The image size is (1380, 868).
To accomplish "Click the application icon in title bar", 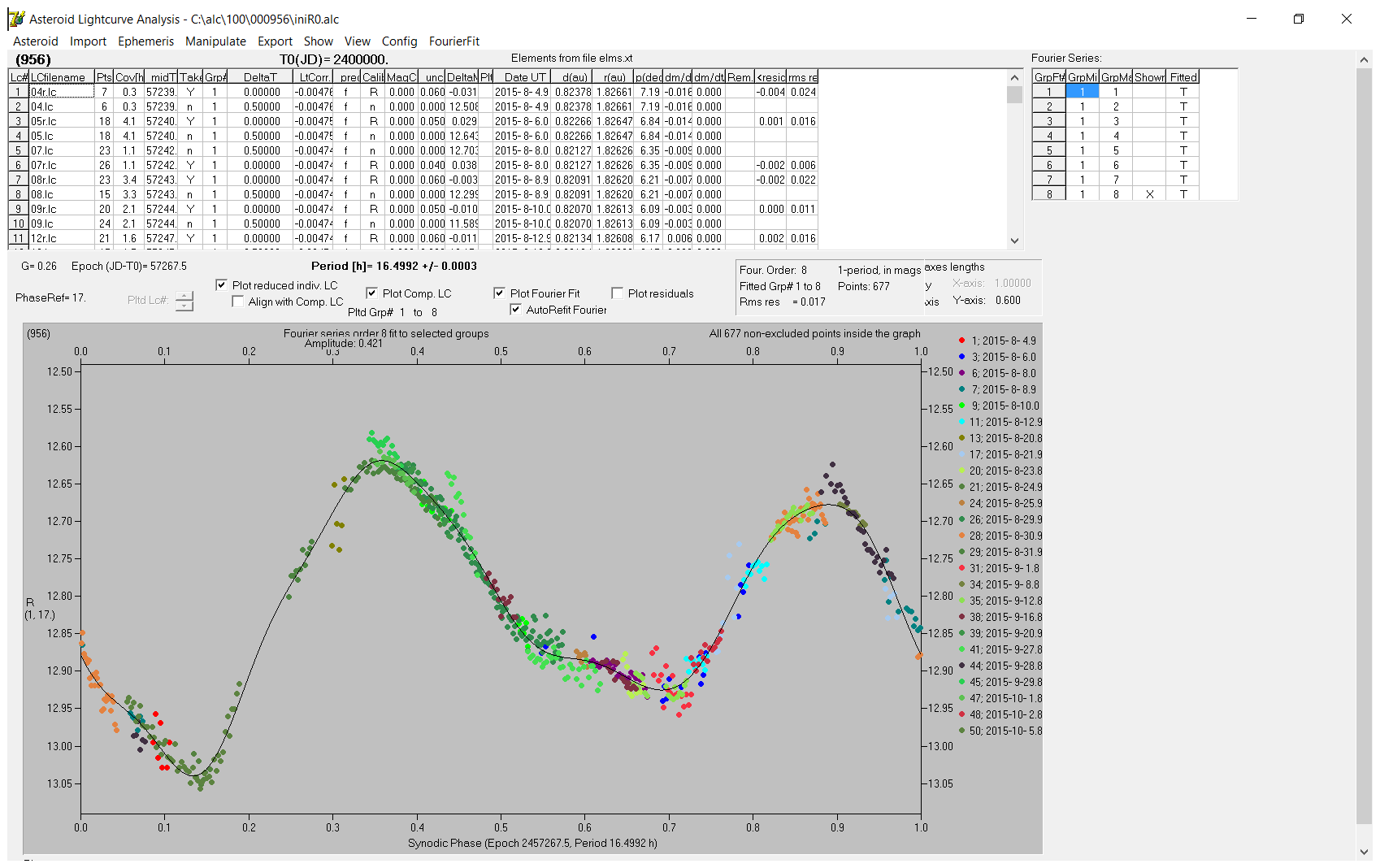I will 16,19.
